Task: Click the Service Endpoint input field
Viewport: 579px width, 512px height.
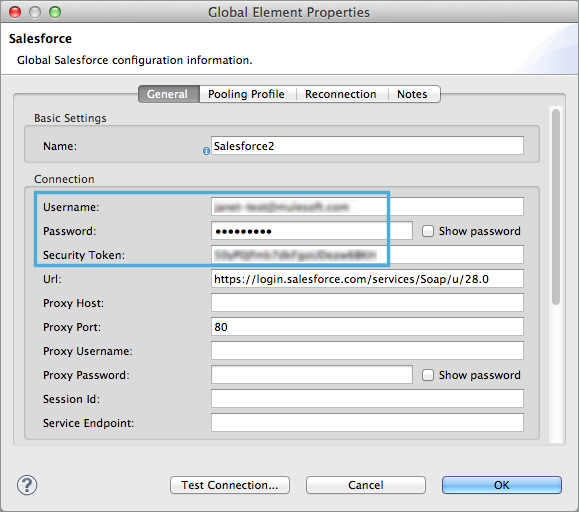Action: click(x=367, y=423)
